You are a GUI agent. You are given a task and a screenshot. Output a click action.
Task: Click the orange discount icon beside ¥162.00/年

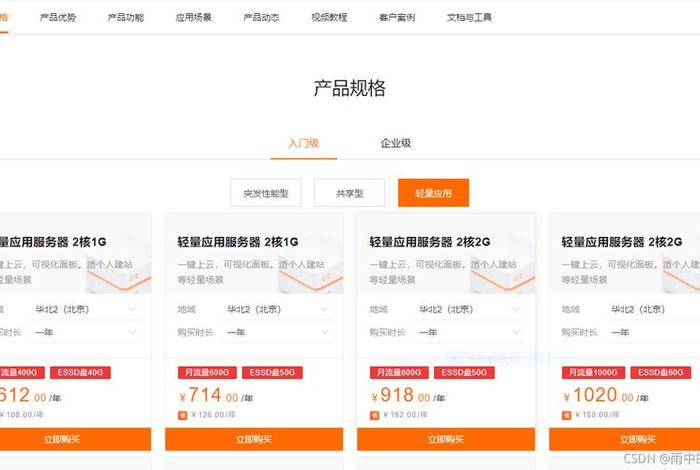[375, 416]
